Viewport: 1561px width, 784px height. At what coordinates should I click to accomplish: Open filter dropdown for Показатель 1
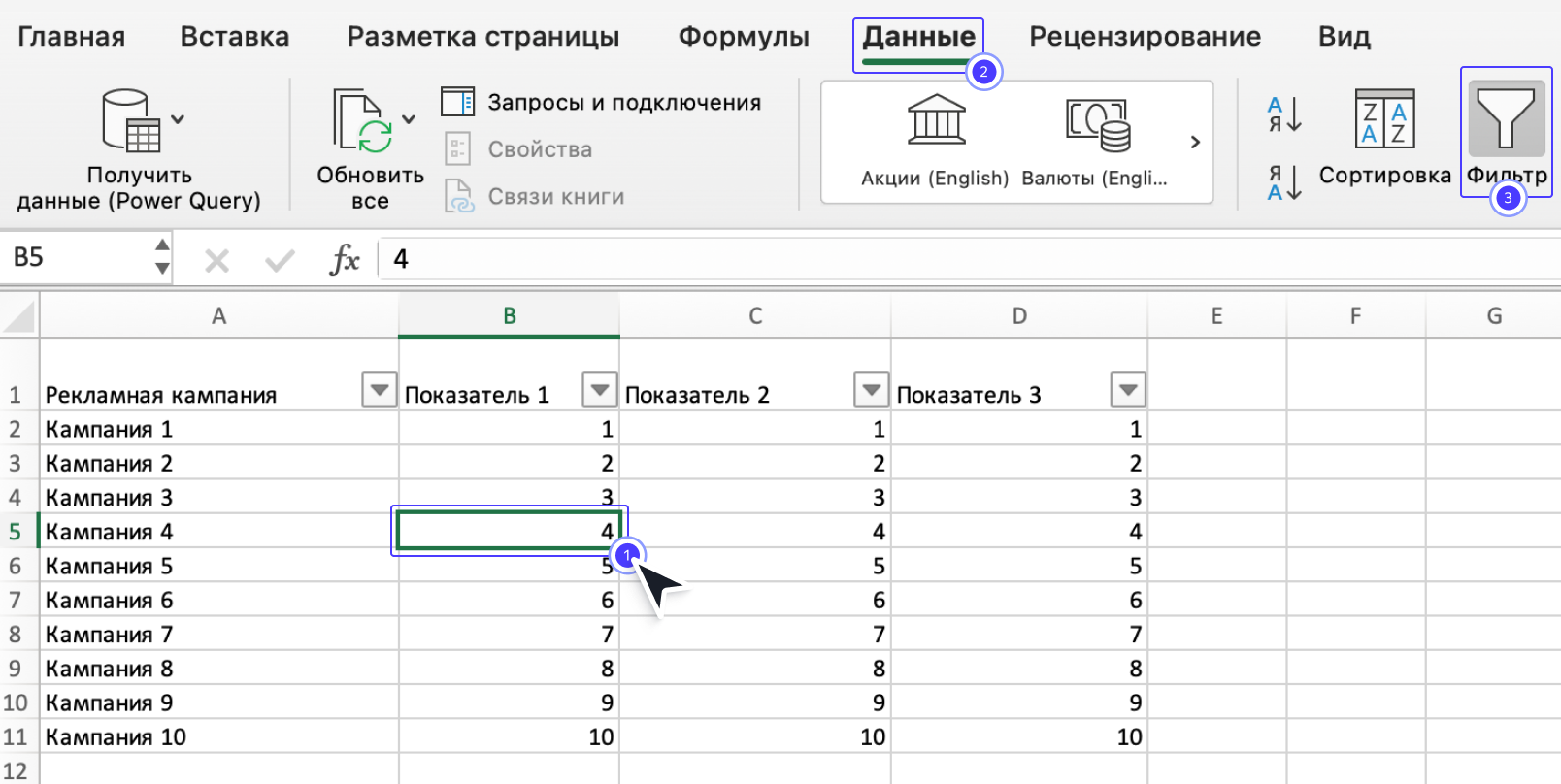click(600, 389)
